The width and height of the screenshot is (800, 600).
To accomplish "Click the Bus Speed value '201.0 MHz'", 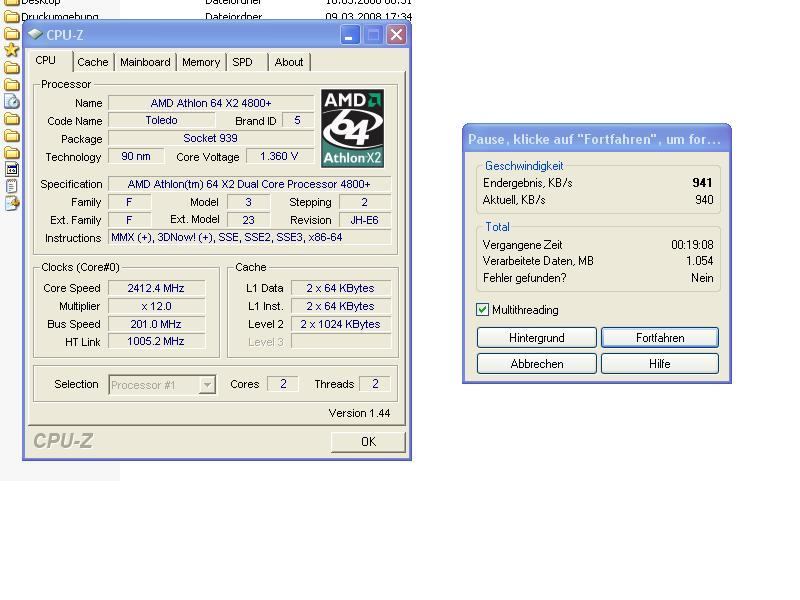I will 156,324.
